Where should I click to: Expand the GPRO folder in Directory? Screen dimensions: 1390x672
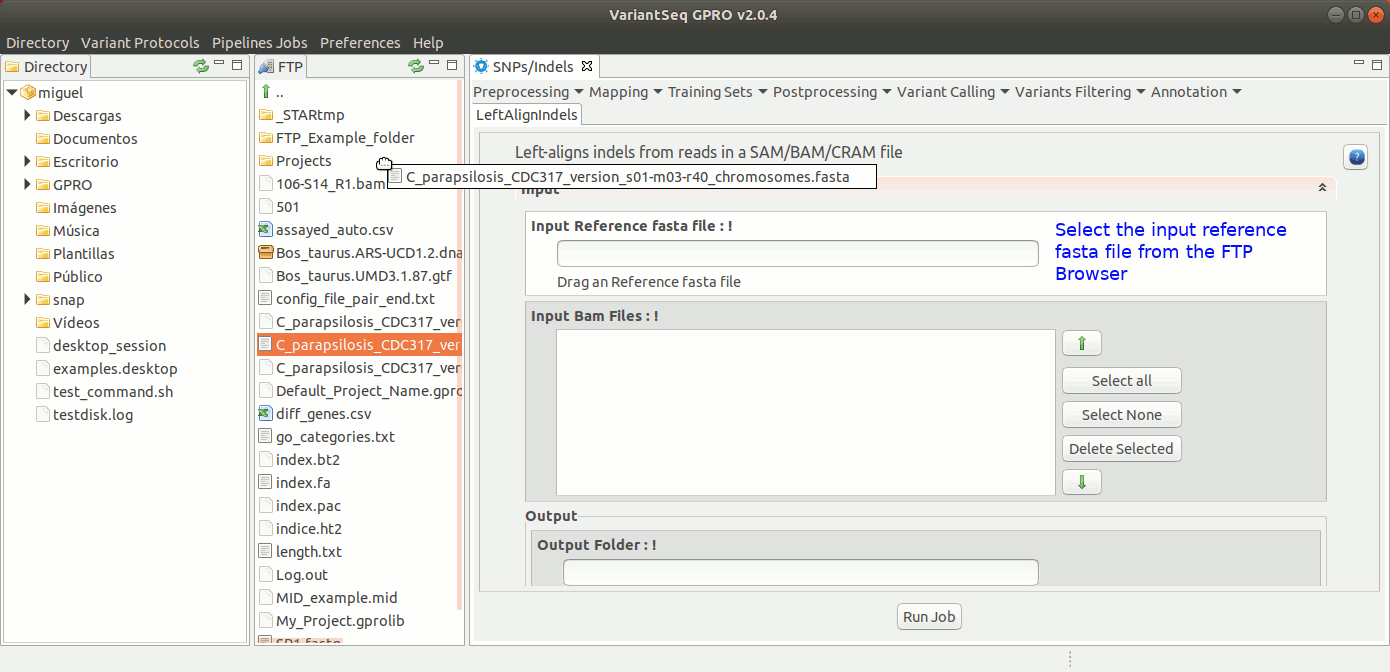point(28,185)
